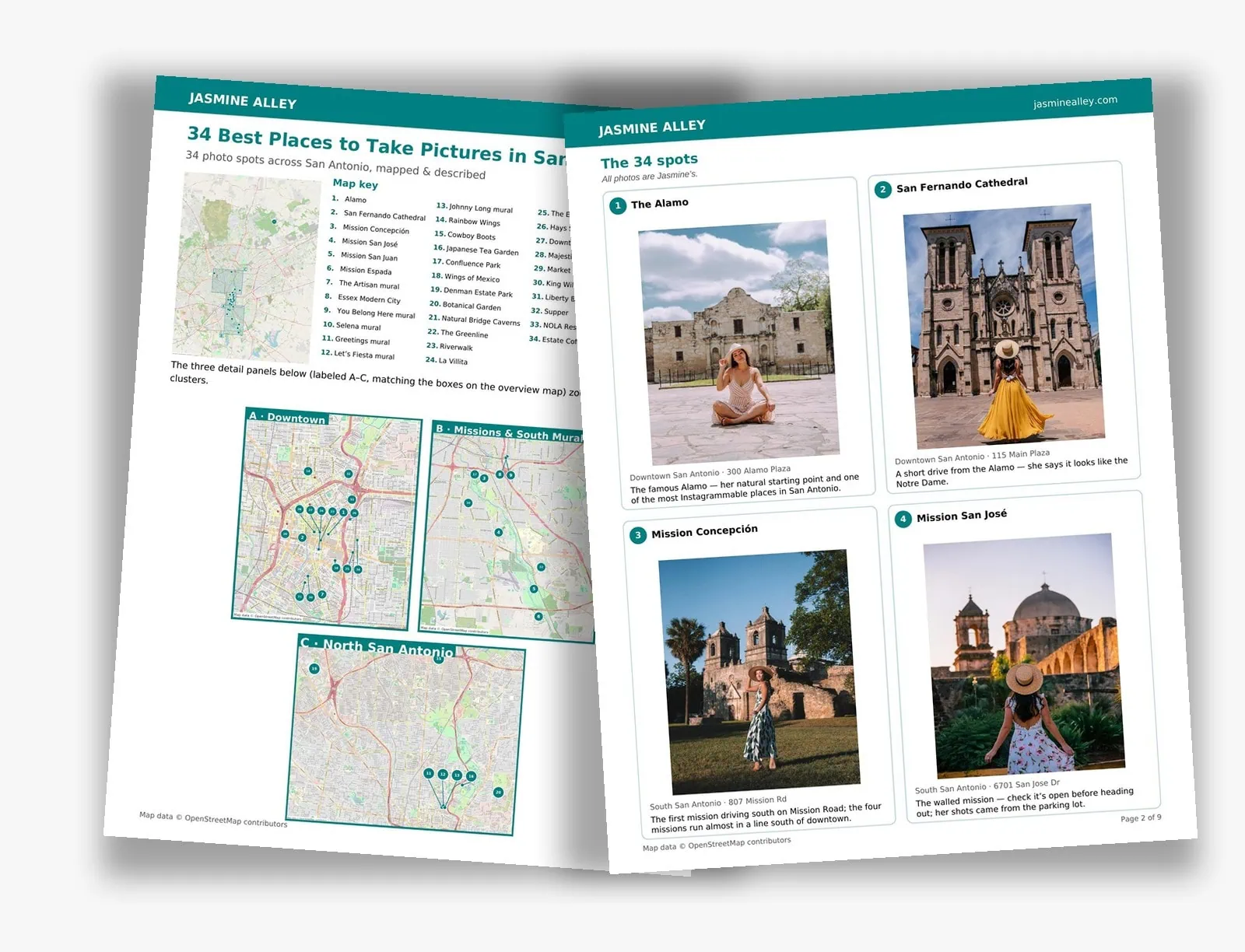Open The Alamo photo
1245x952 pixels.
(x=738, y=342)
